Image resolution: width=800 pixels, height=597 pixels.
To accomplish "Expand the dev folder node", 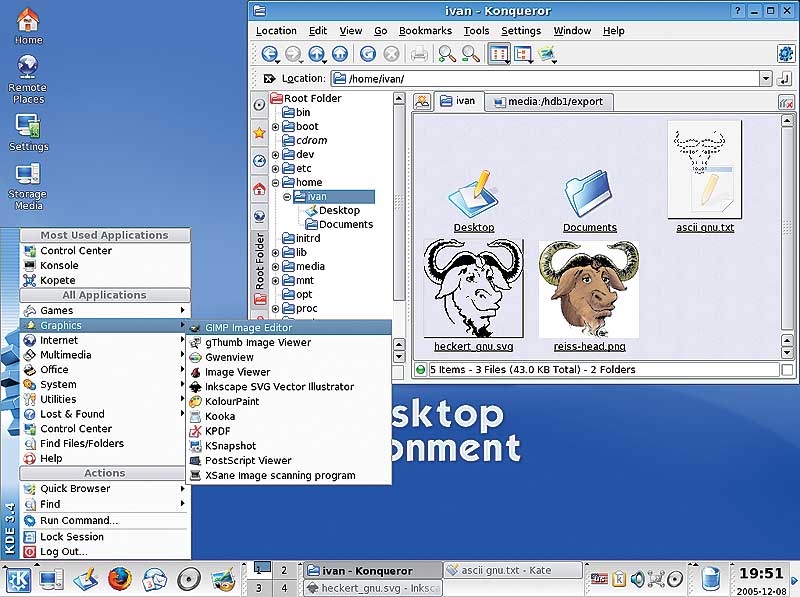I will click(x=276, y=155).
